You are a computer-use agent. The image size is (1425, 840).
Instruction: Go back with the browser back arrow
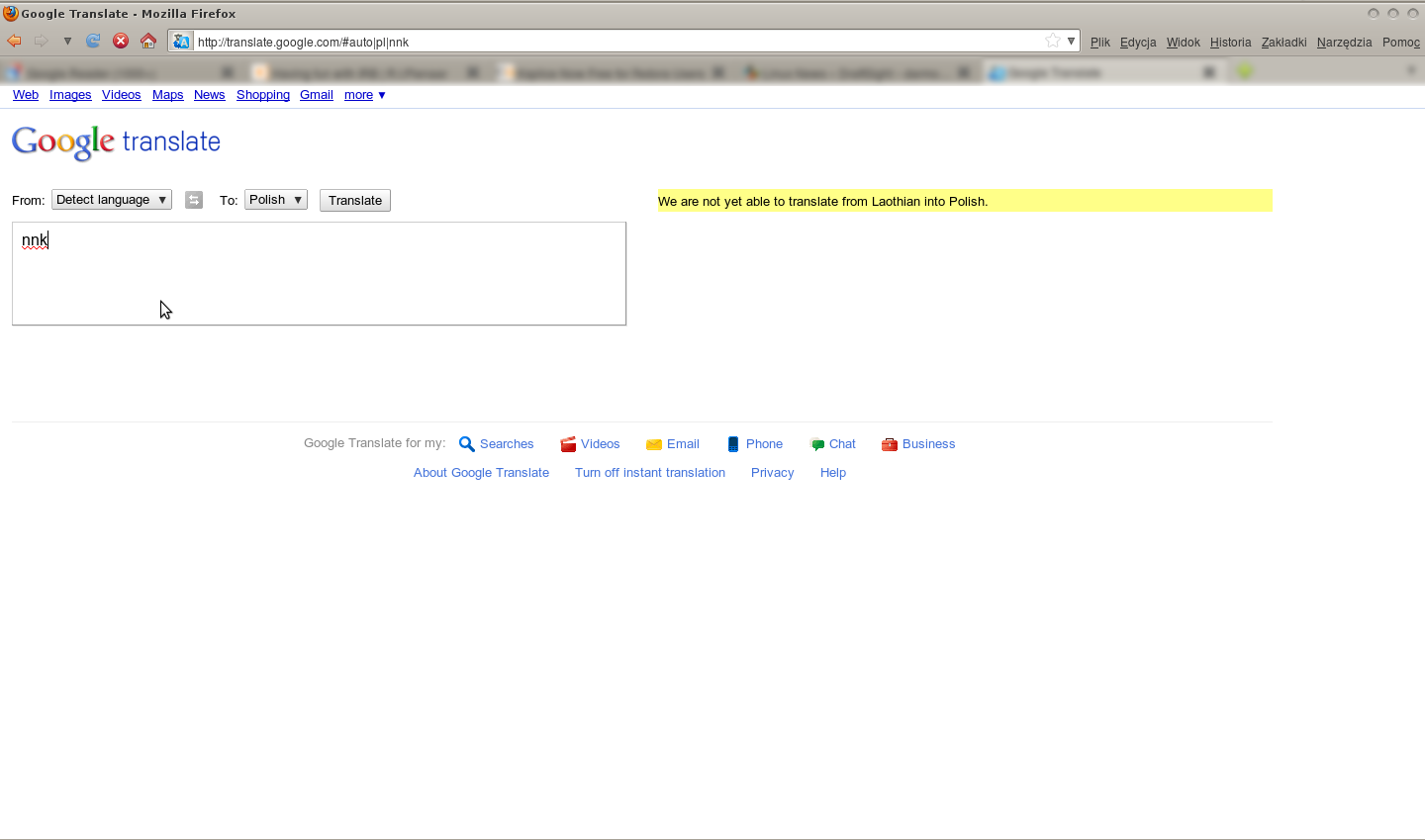[14, 41]
